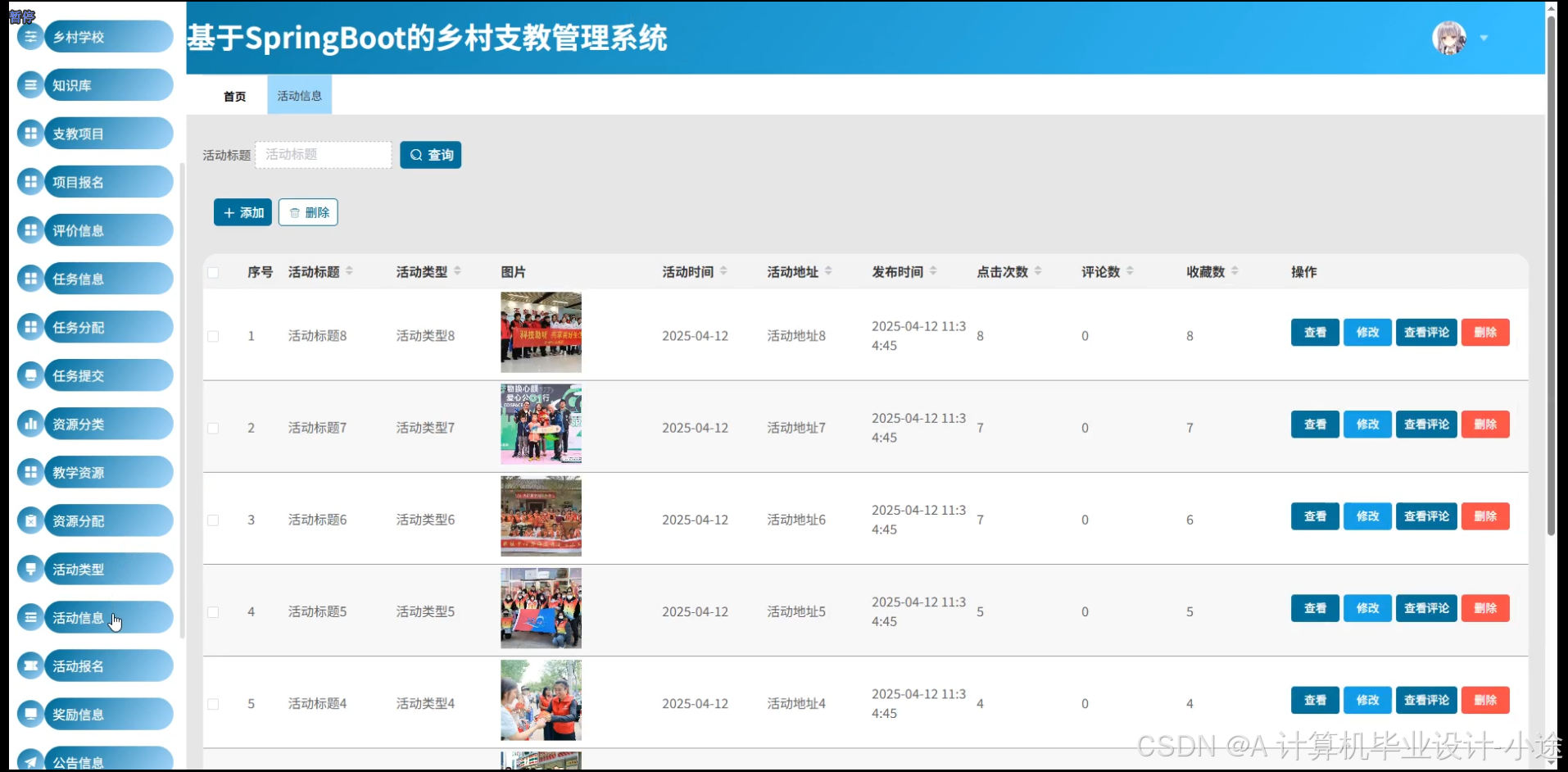
Task: Click red 删除 for 活动标题5
Action: click(1485, 608)
